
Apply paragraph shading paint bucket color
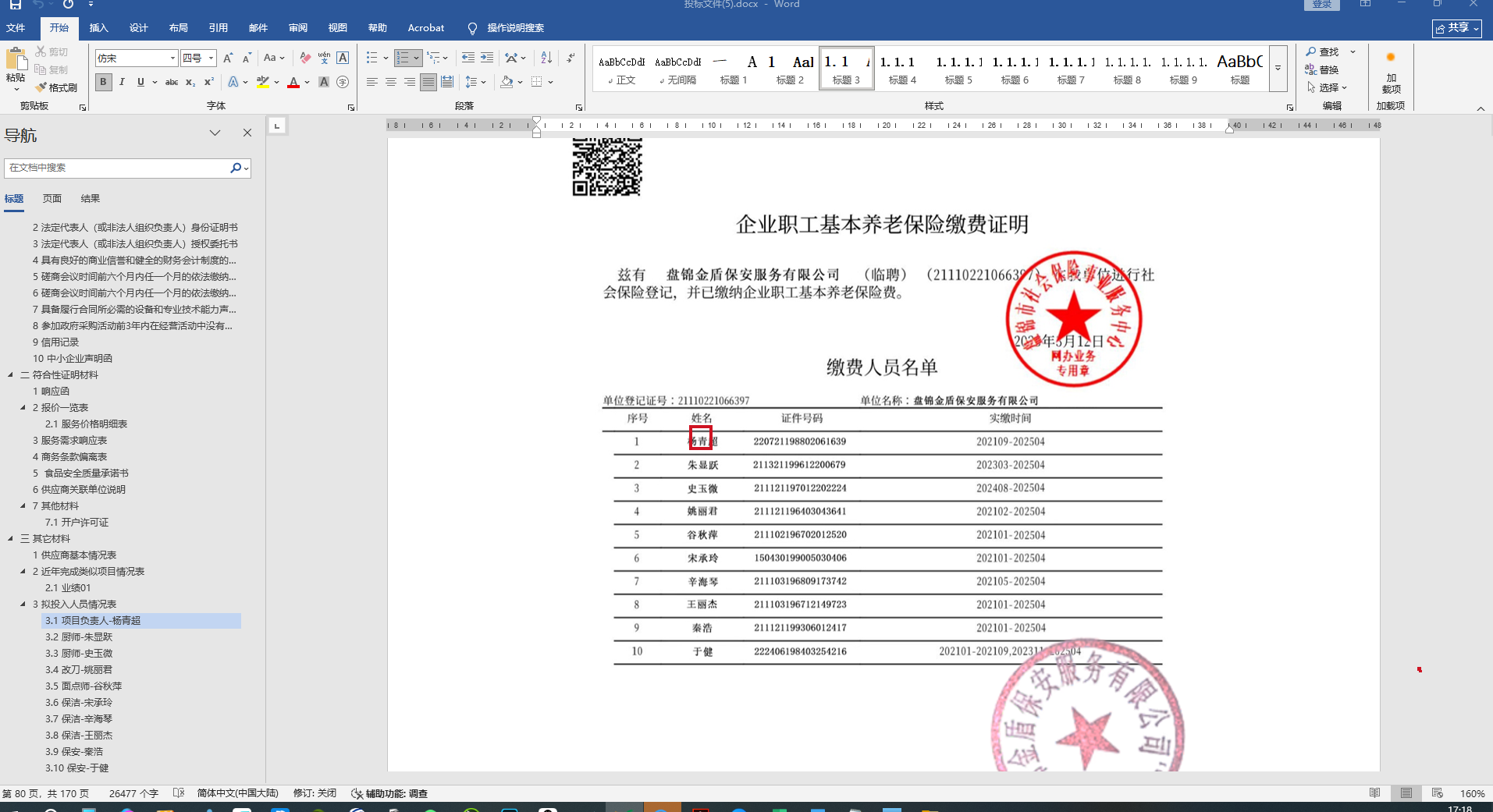click(x=507, y=82)
